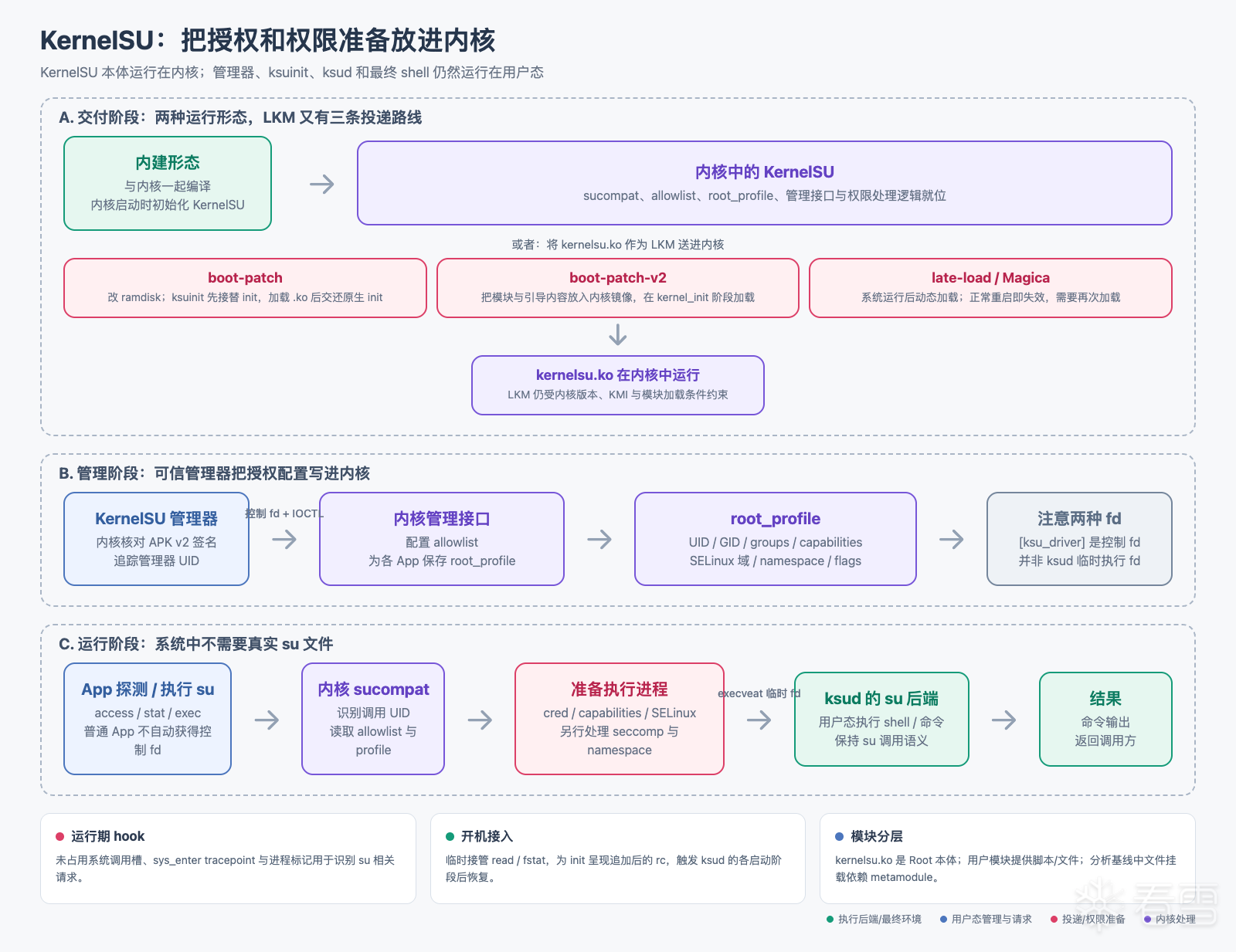Select the "root_profile" box

(x=776, y=539)
